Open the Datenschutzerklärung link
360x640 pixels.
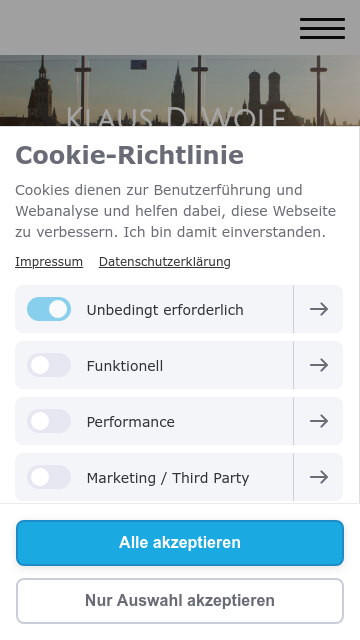[x=164, y=262]
